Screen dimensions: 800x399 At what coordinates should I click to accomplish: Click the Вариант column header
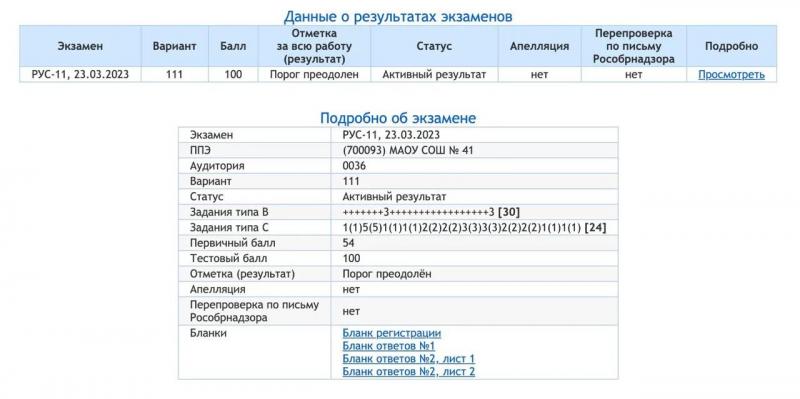174,46
